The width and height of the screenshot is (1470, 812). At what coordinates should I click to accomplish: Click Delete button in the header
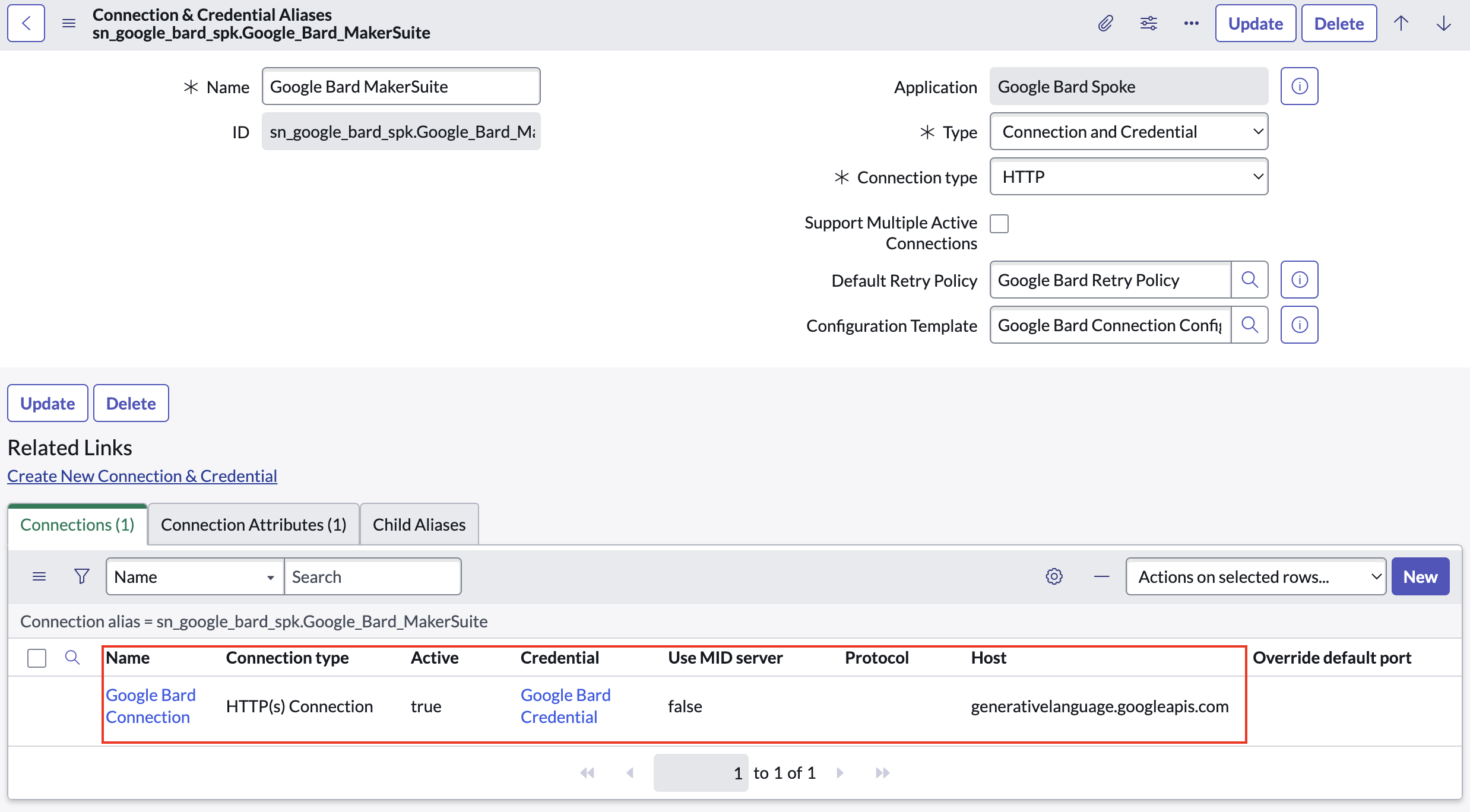(x=1339, y=24)
